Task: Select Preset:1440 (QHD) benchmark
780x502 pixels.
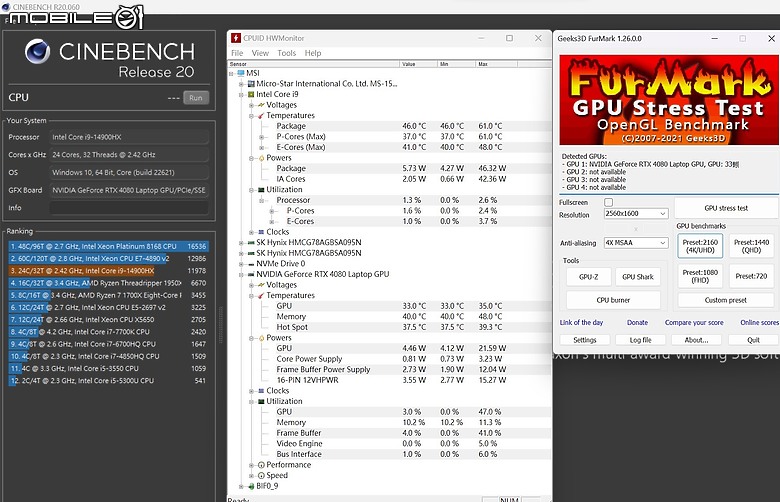Action: tap(751, 246)
